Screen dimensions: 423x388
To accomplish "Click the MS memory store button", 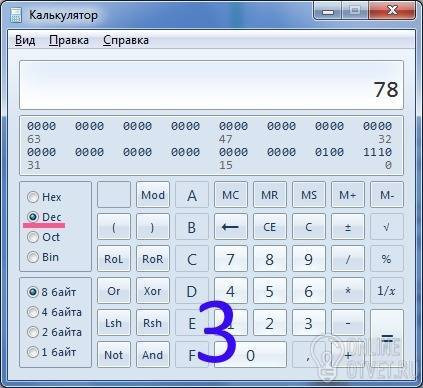I will [309, 195].
